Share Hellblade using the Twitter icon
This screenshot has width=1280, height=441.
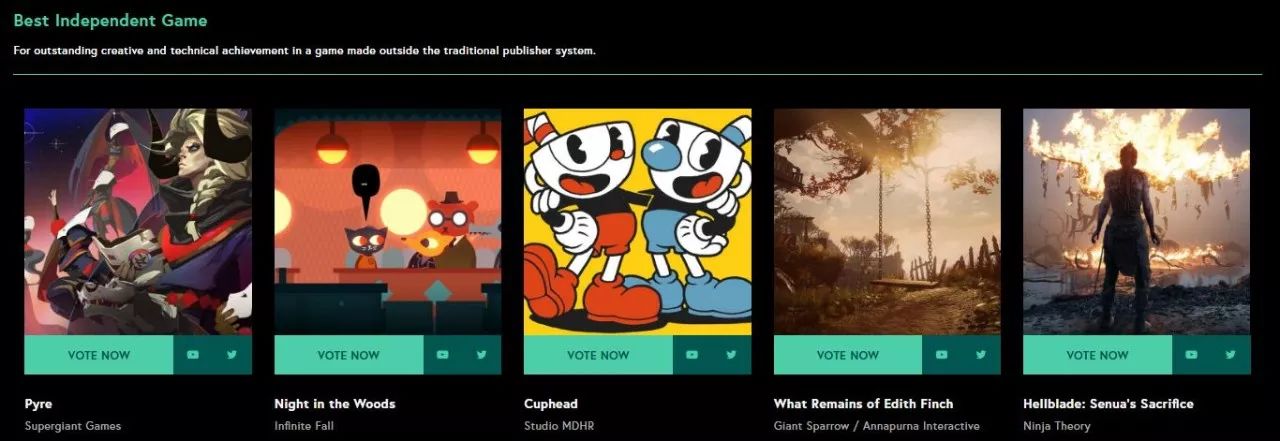tap(1231, 355)
